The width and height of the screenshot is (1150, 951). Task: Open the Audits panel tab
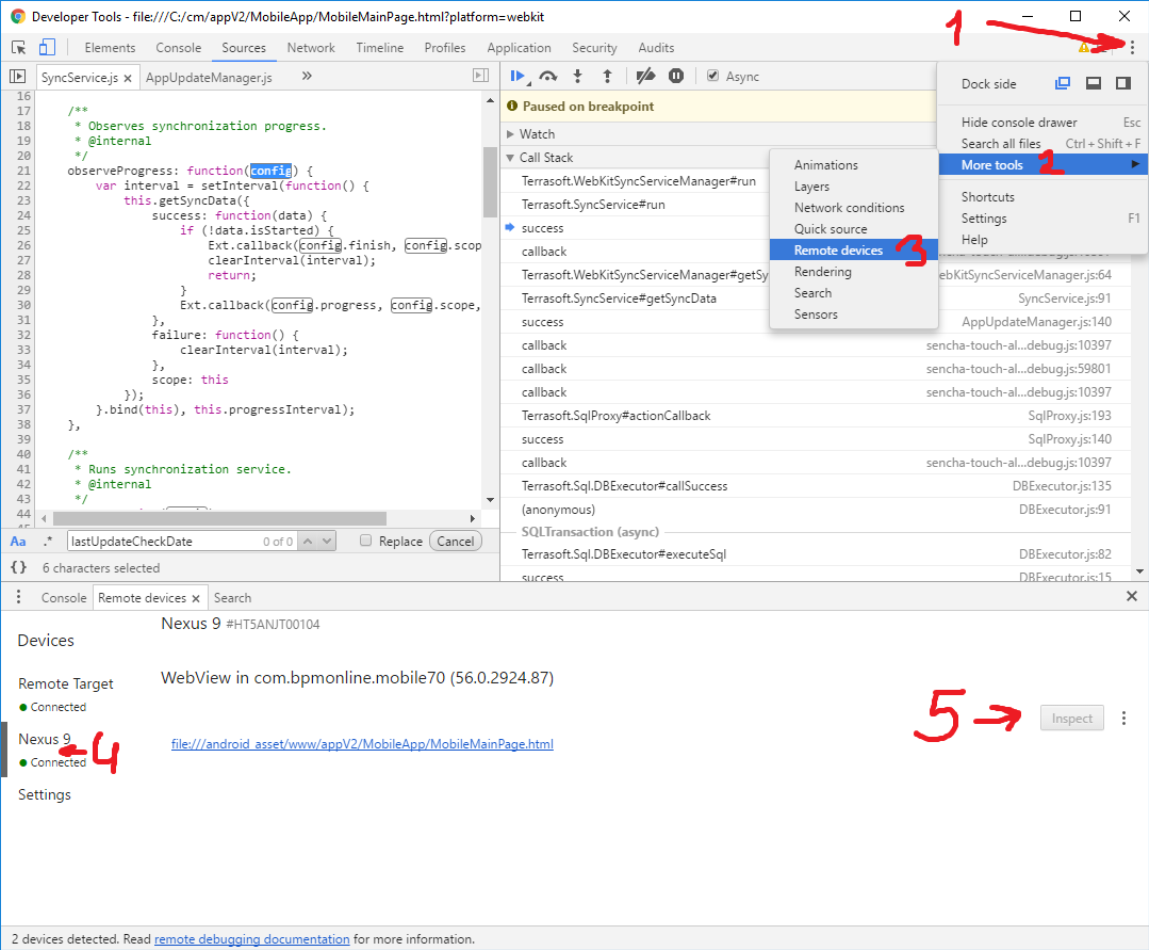[656, 48]
